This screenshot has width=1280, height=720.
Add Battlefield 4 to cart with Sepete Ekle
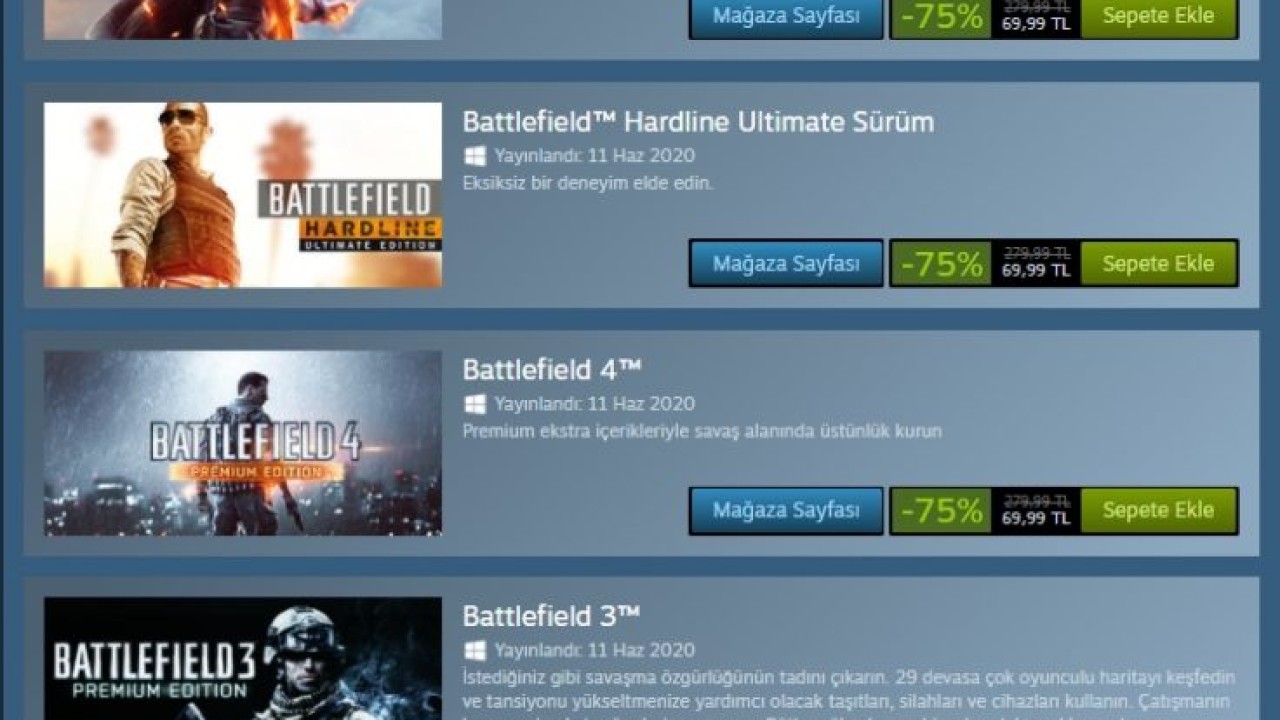[1158, 510]
